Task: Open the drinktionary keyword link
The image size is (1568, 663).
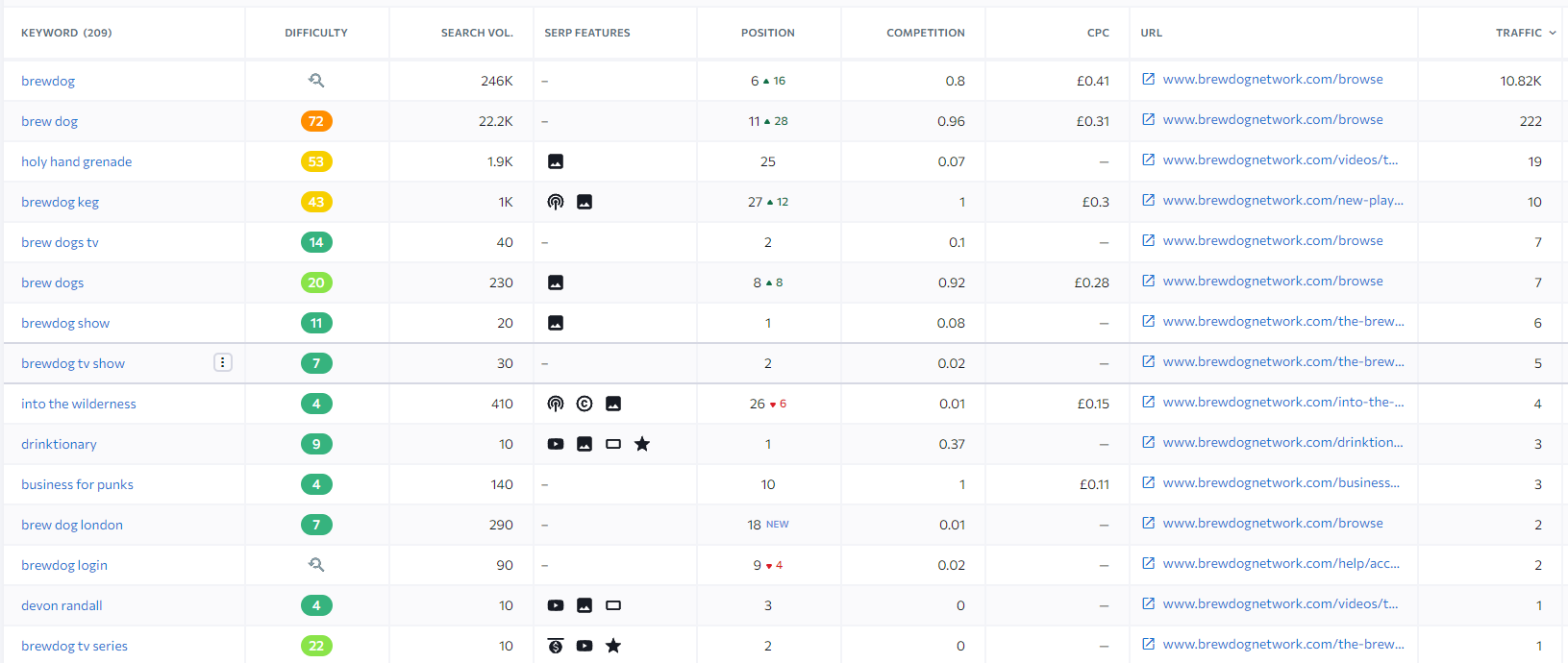Action: tap(59, 444)
